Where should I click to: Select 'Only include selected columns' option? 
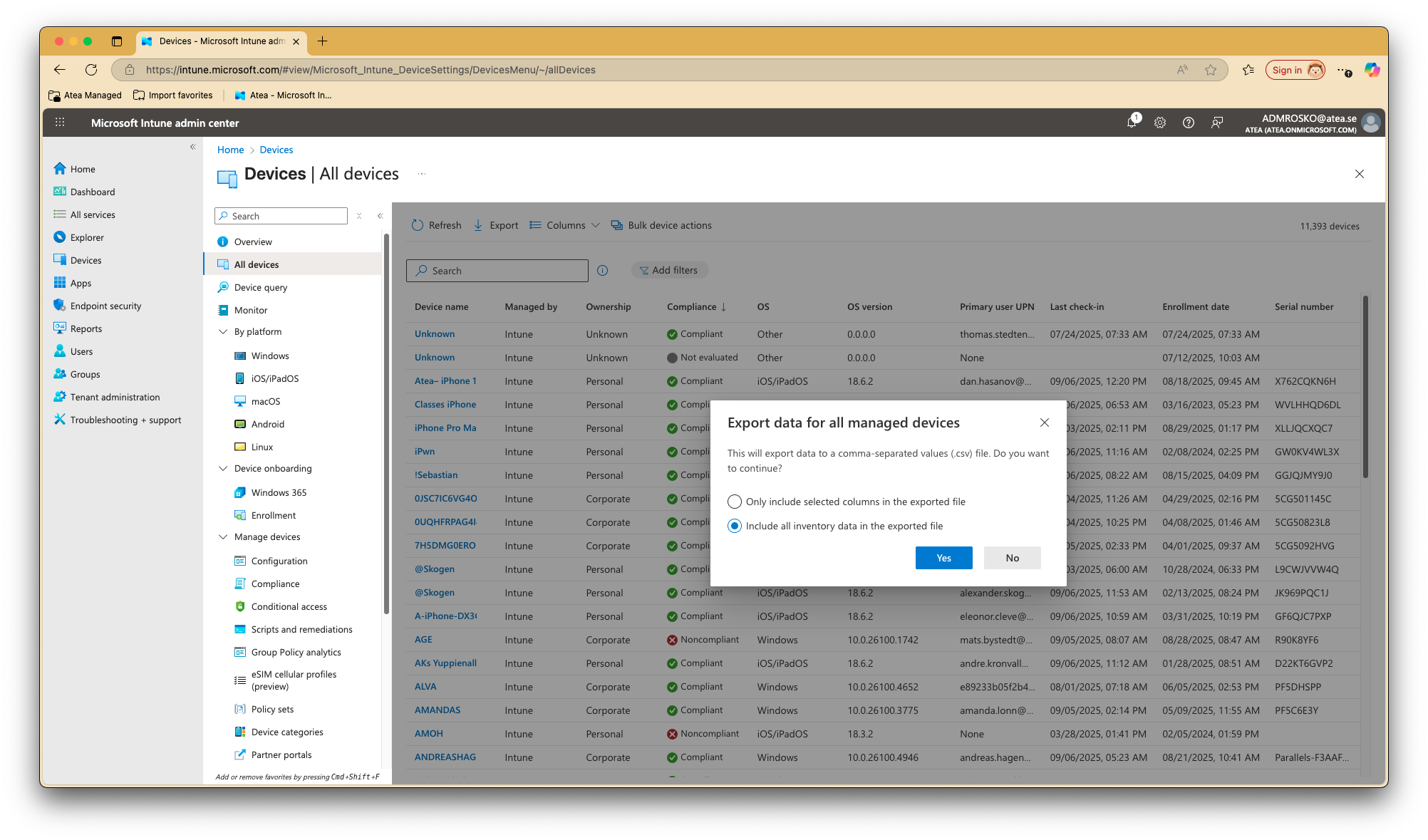click(735, 501)
